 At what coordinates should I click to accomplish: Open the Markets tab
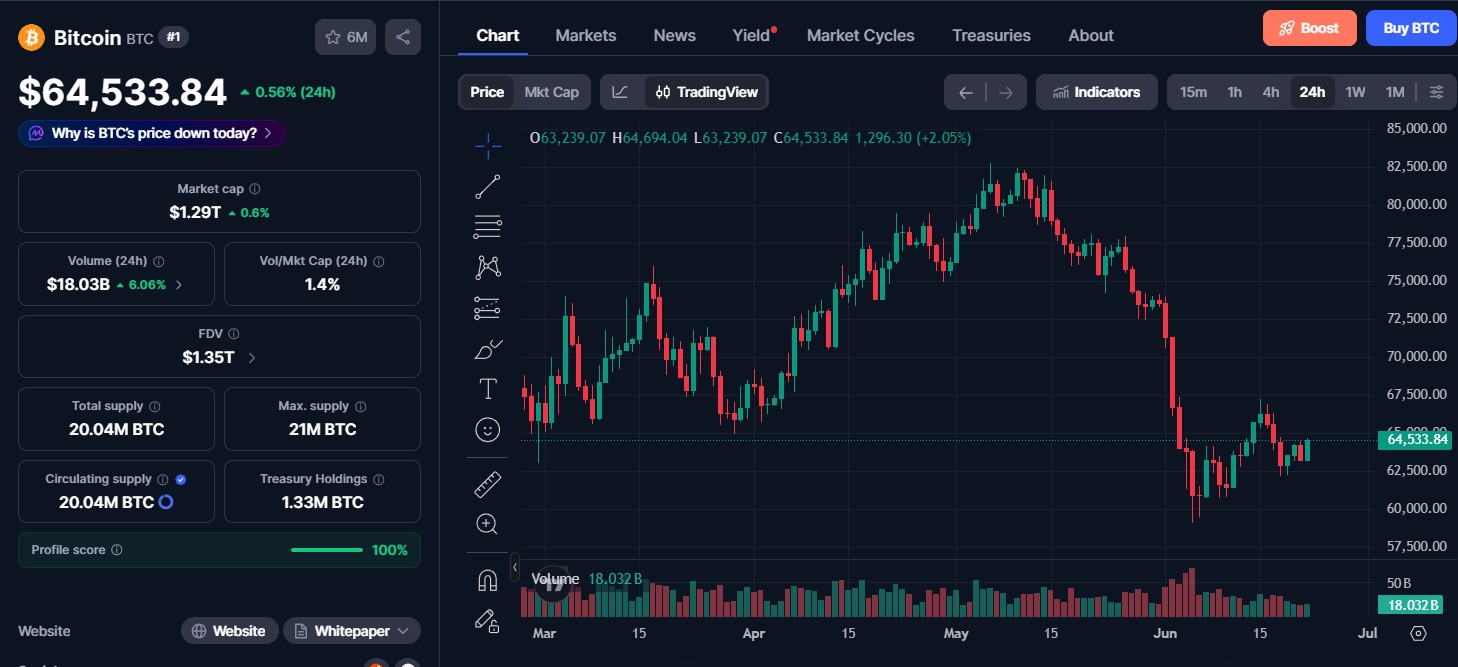(x=586, y=35)
